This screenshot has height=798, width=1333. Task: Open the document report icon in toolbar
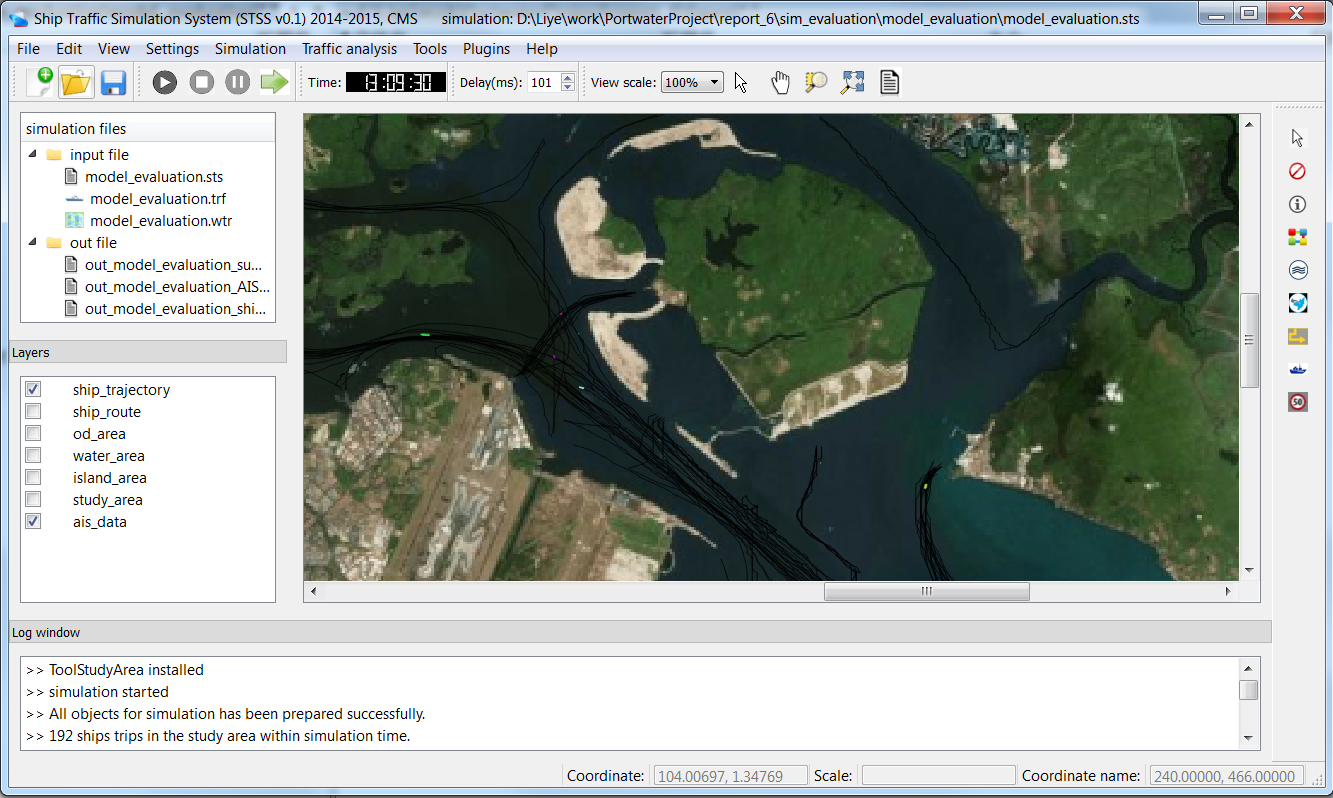coord(889,82)
